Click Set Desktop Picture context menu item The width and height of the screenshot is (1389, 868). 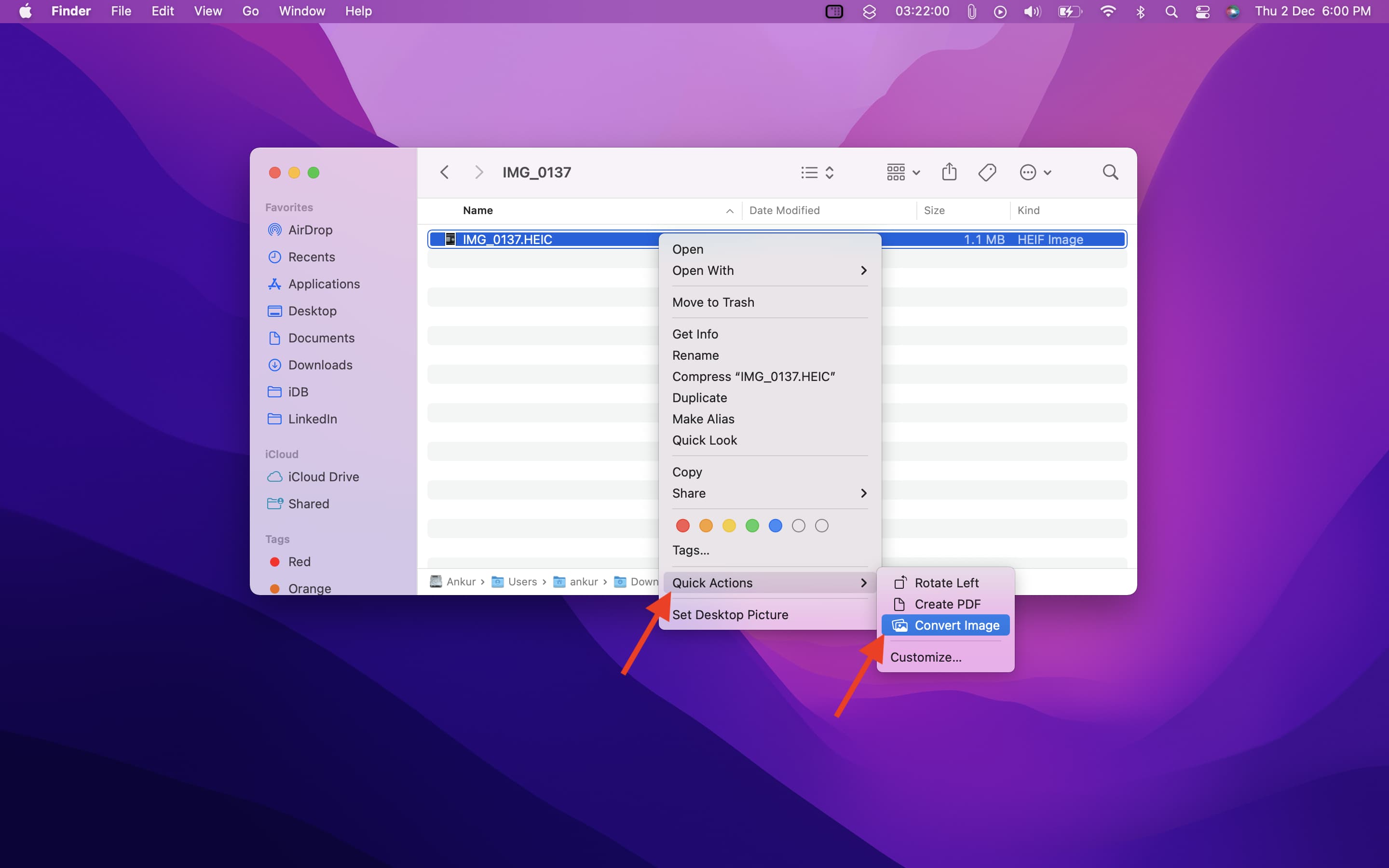730,614
